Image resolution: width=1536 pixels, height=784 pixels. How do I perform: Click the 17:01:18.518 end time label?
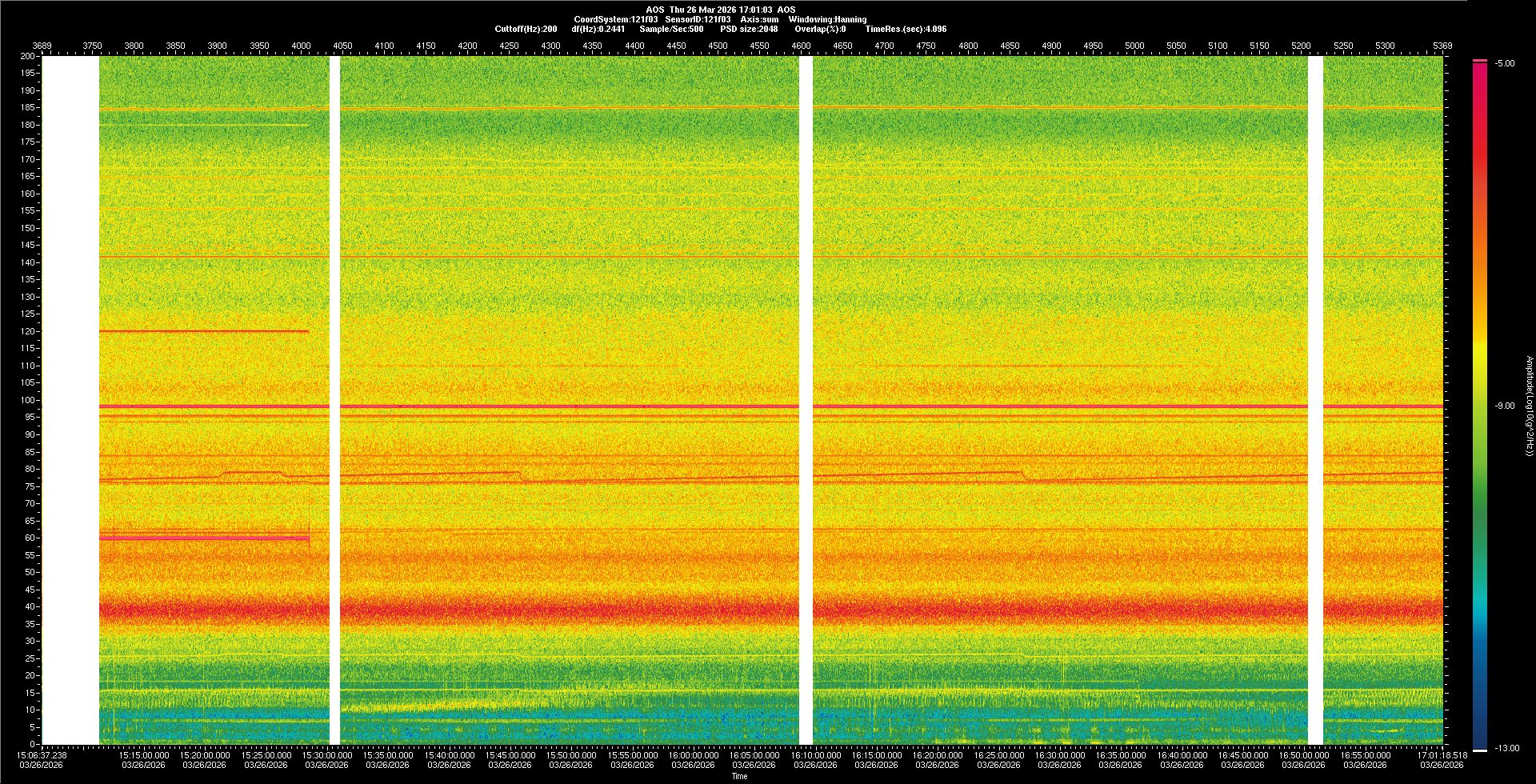pyautogui.click(x=1441, y=754)
